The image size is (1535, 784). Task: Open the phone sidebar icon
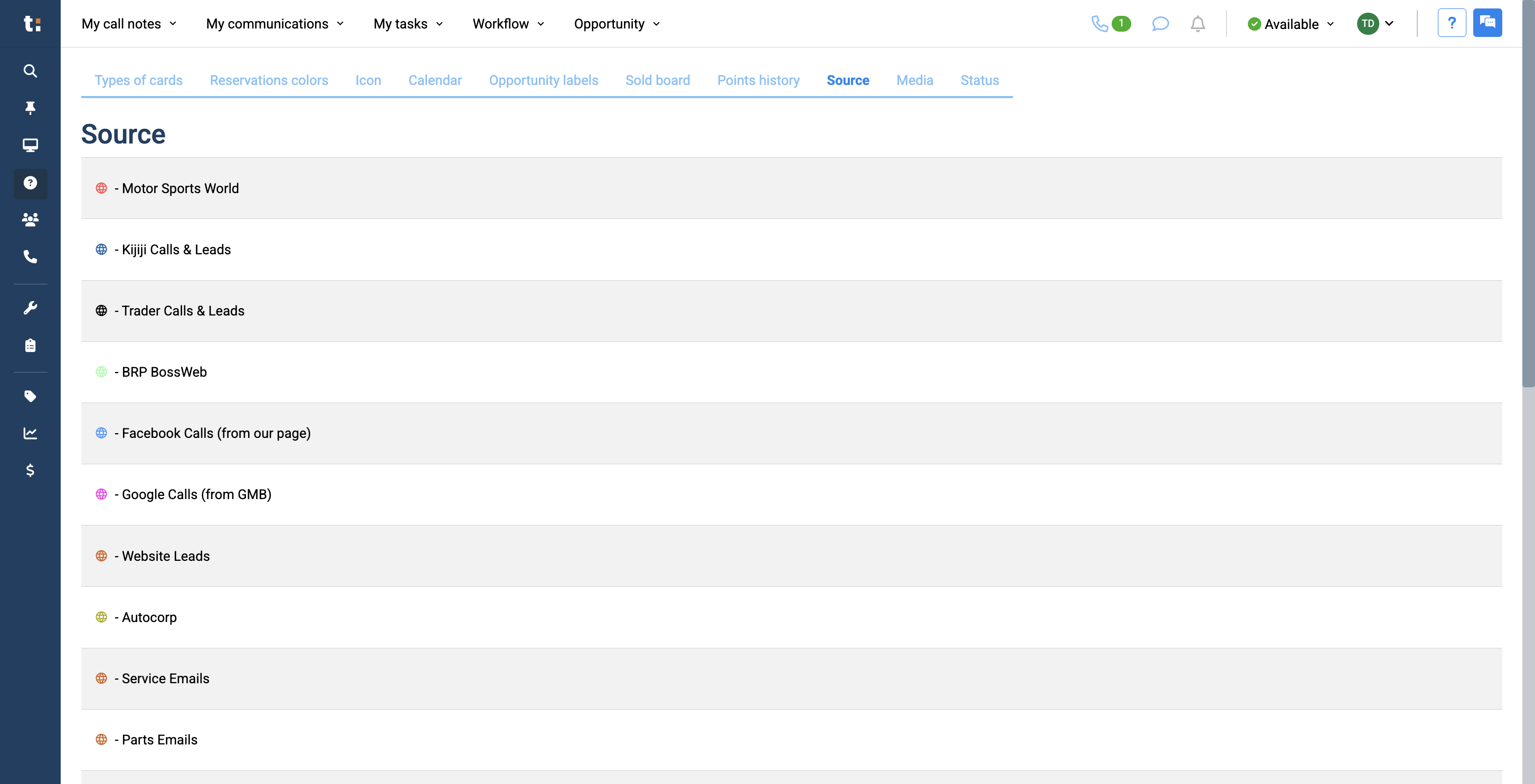(x=30, y=257)
